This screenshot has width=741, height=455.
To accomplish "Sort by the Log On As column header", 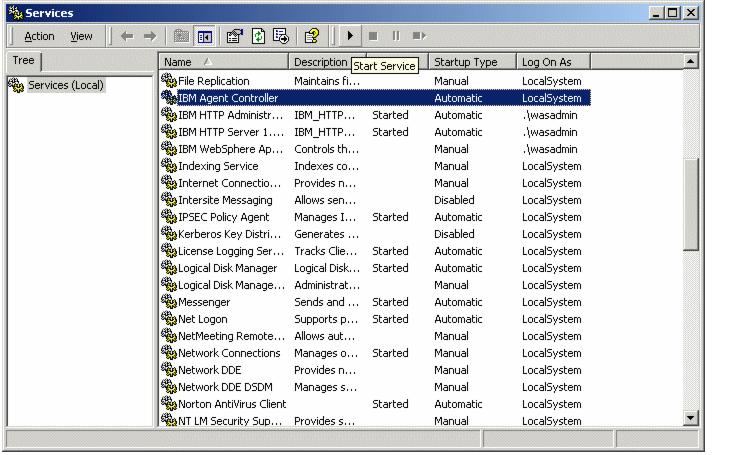I will 553,62.
